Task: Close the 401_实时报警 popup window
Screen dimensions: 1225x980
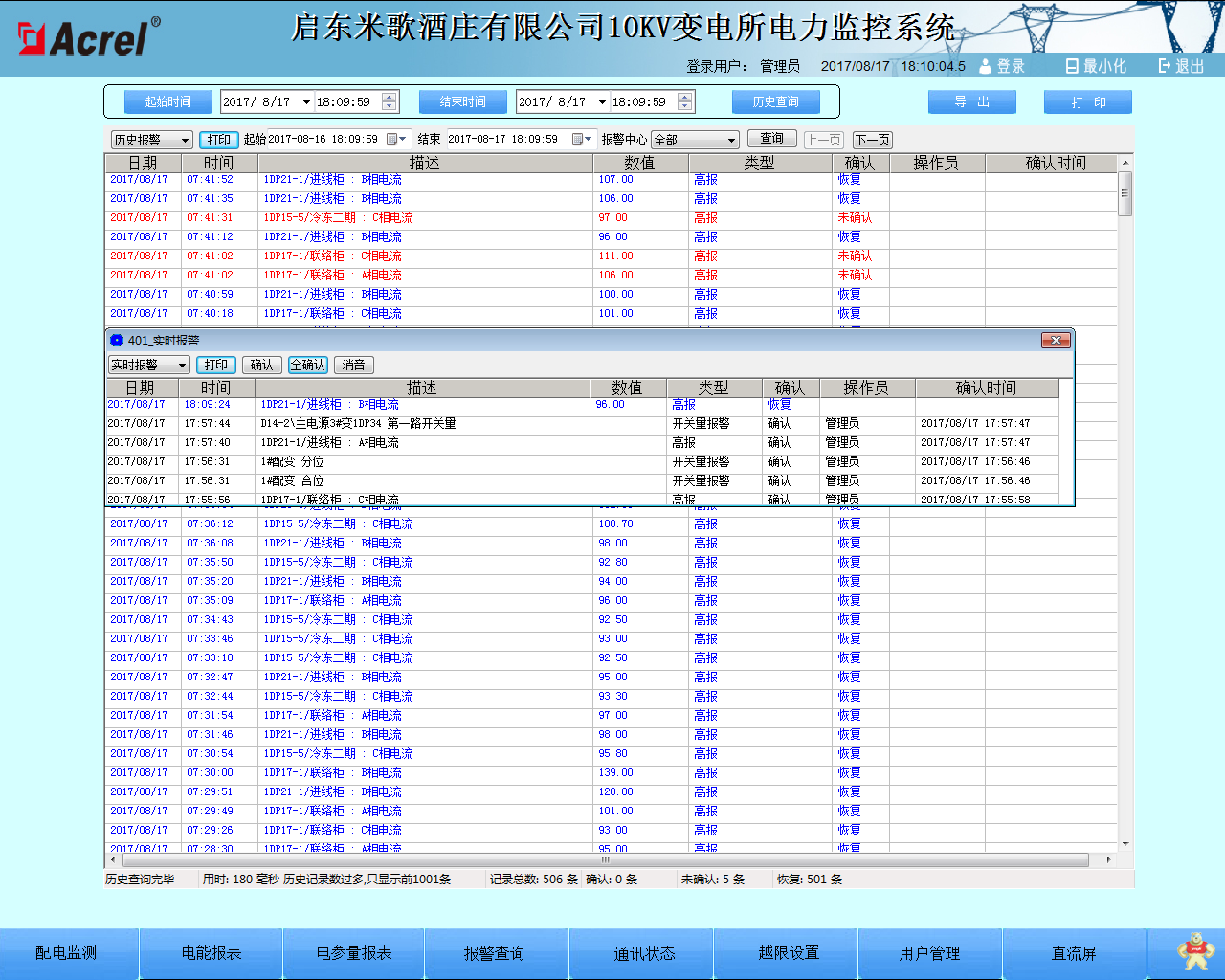Action: [1055, 341]
